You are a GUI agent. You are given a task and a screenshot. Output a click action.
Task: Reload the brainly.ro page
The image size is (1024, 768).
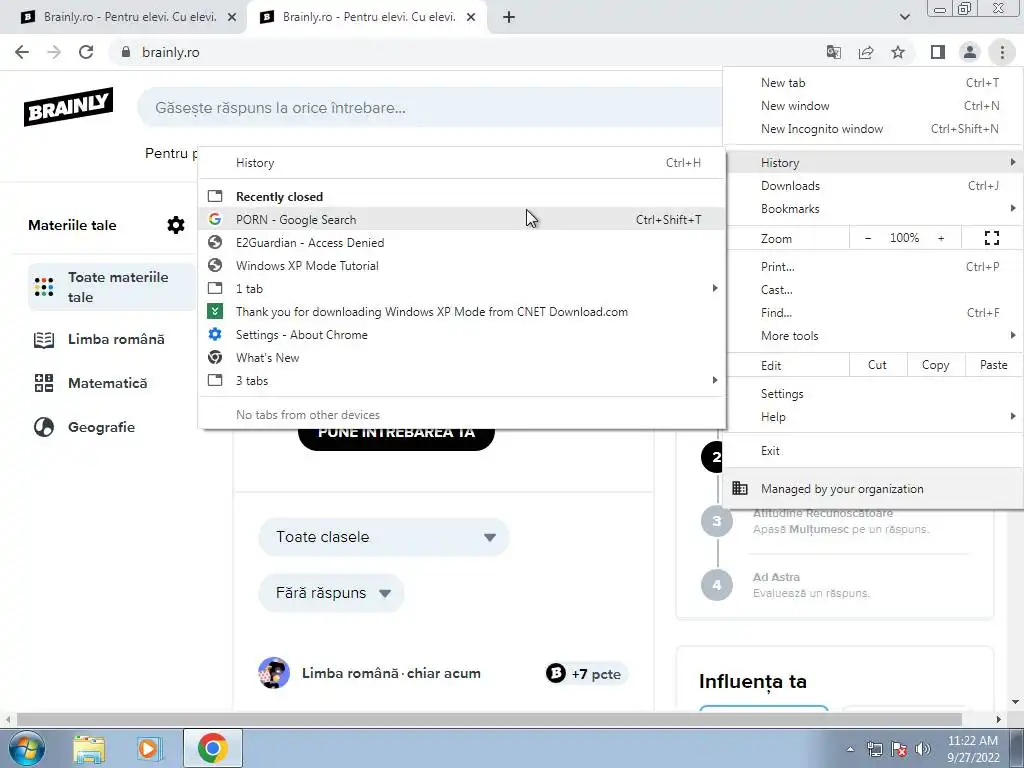[x=86, y=52]
